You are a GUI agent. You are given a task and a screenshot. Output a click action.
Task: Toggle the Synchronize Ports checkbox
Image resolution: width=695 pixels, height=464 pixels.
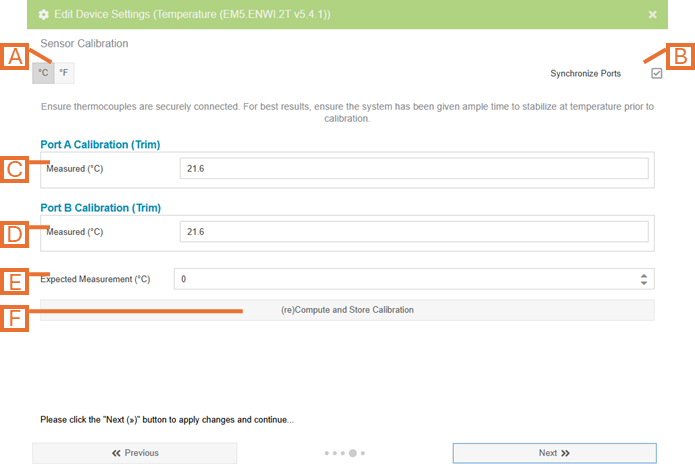point(656,73)
